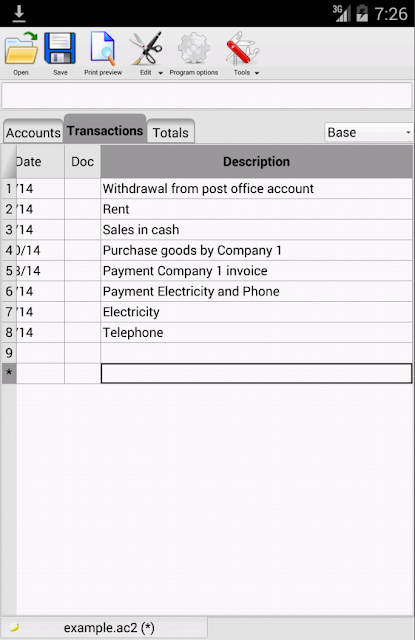
Task: Click the Edit scissors icon
Action: (146, 49)
